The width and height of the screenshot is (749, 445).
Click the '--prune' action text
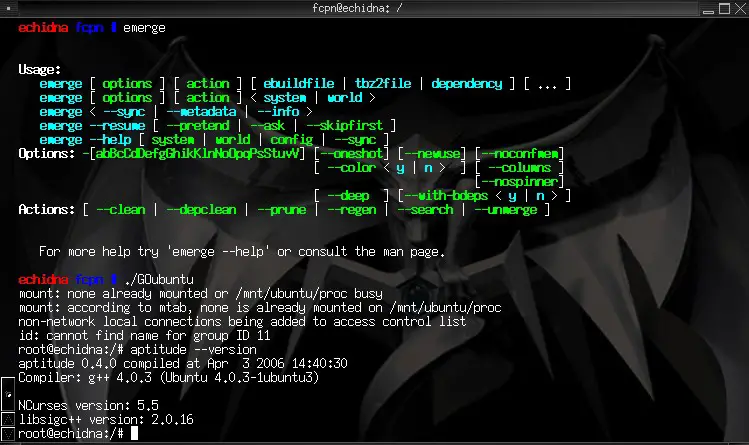[281, 210]
